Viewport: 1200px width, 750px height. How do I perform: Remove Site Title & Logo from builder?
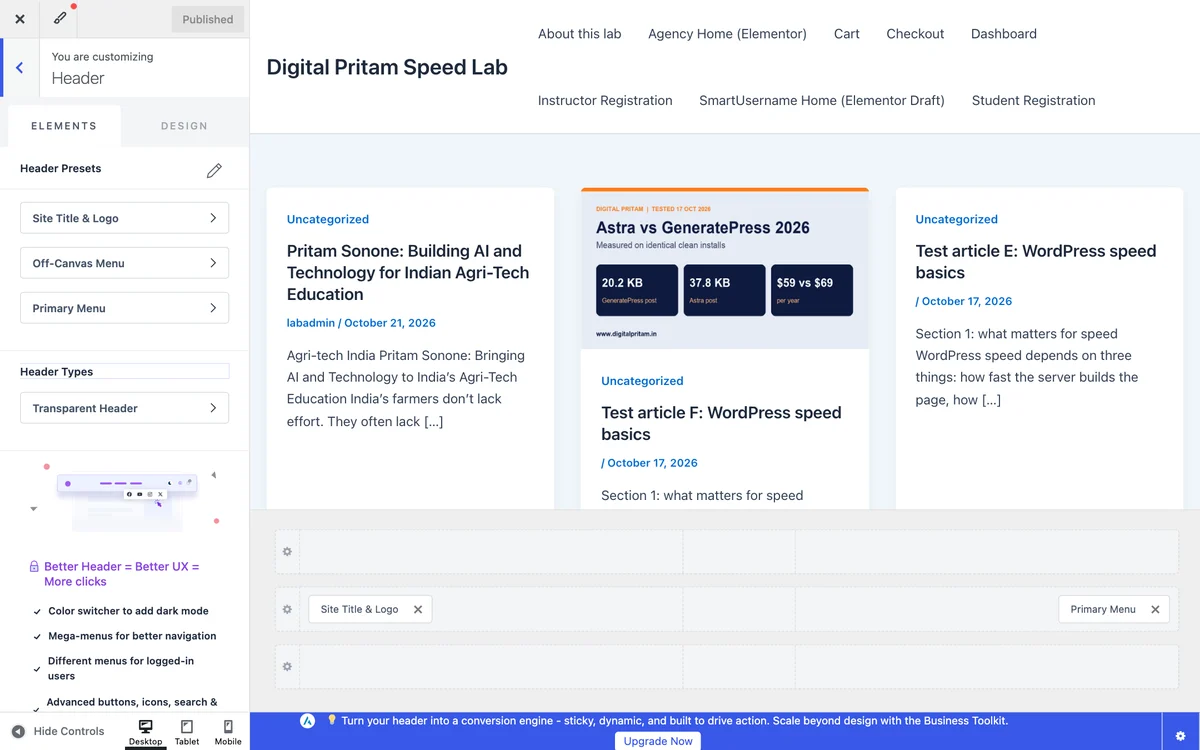418,609
